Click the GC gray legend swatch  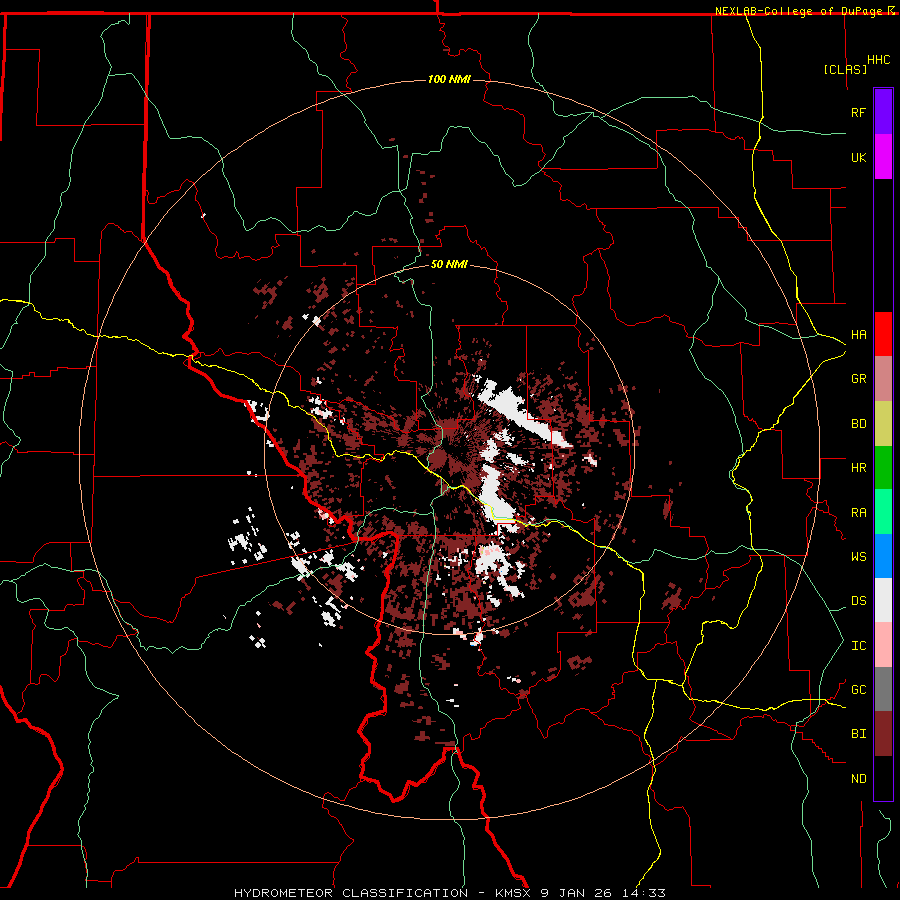[883, 689]
